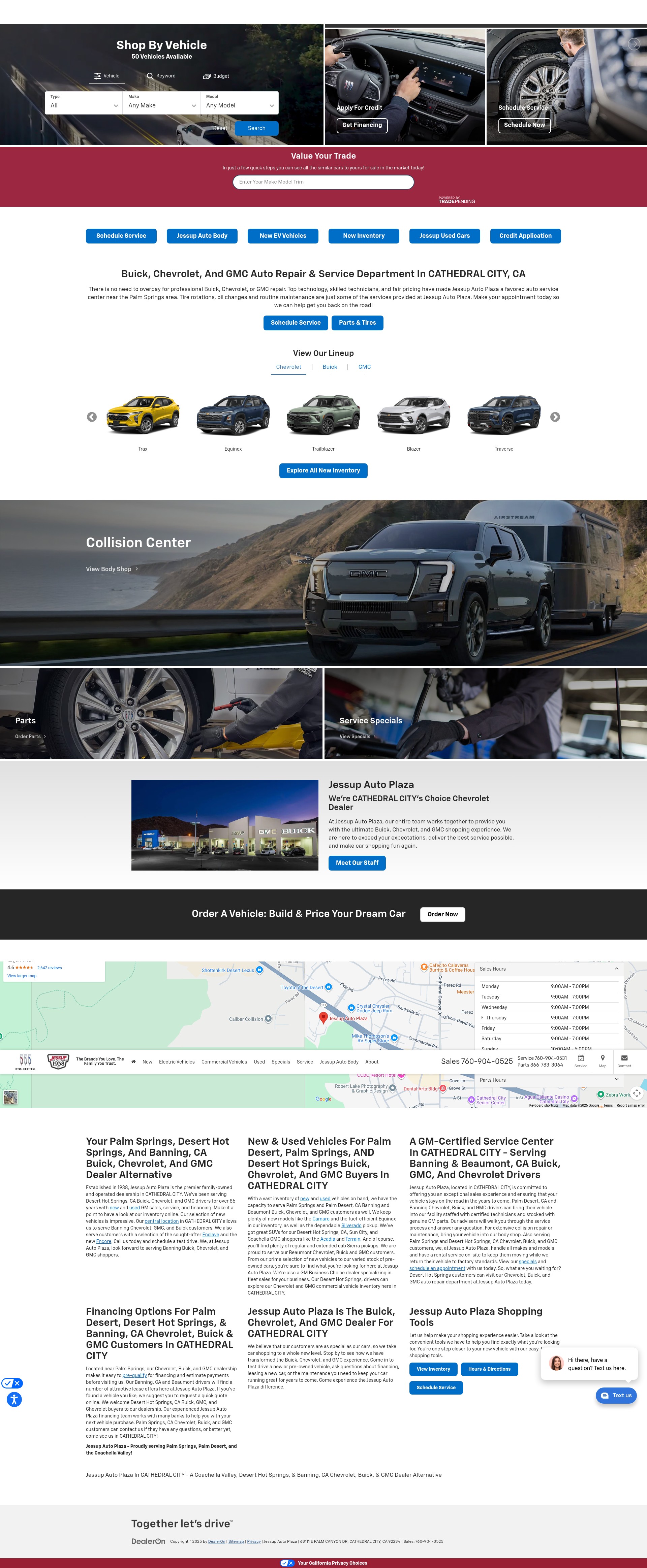Open the Service calendar icon in the header
647x1568 pixels.
tap(581, 1058)
